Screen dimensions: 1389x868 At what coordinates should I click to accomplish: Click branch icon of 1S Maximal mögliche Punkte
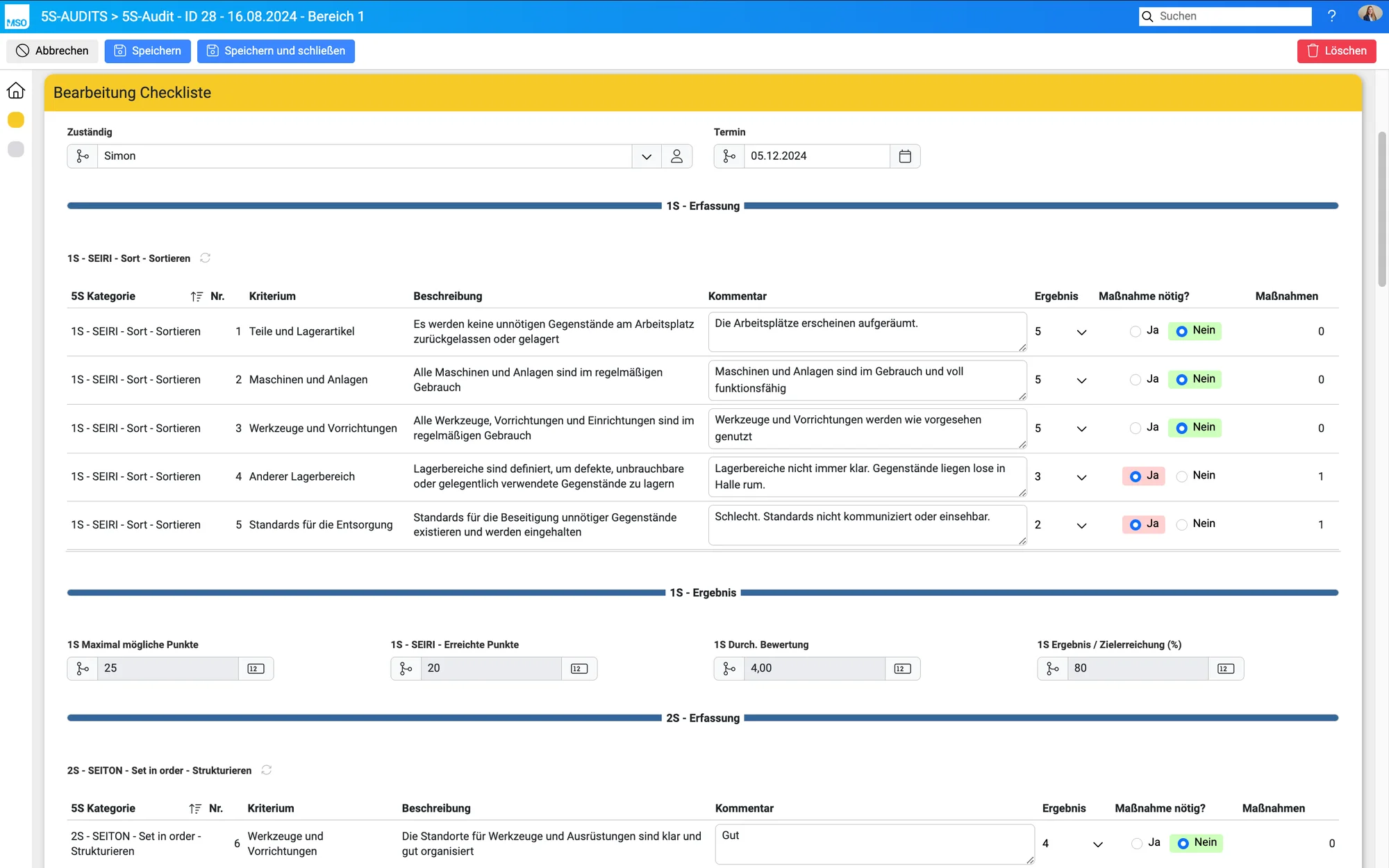pyautogui.click(x=83, y=669)
